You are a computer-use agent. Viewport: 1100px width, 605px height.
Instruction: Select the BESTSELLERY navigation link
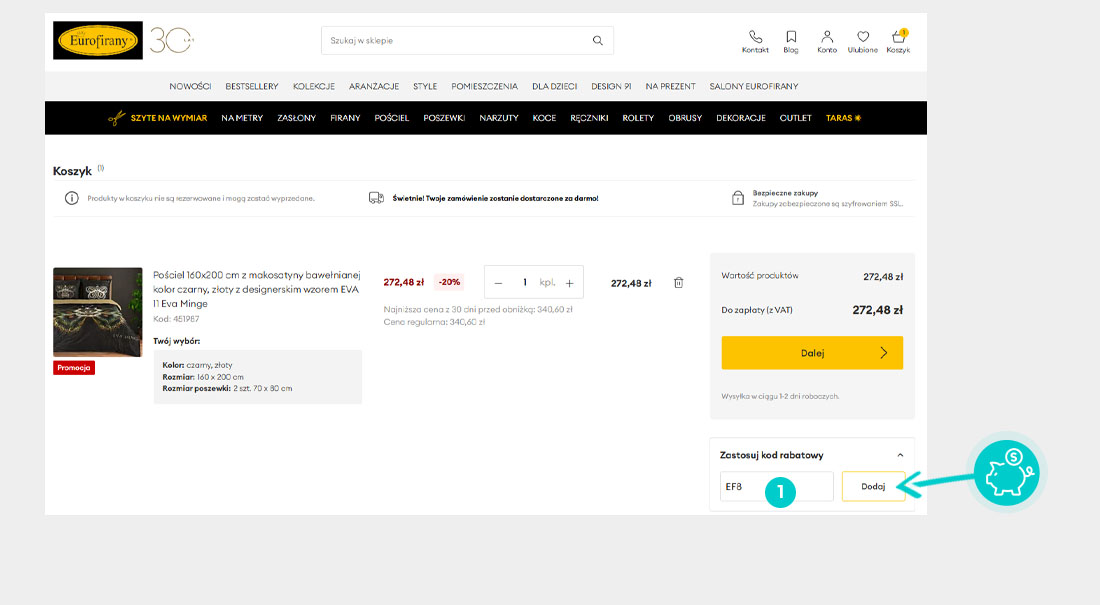click(252, 86)
